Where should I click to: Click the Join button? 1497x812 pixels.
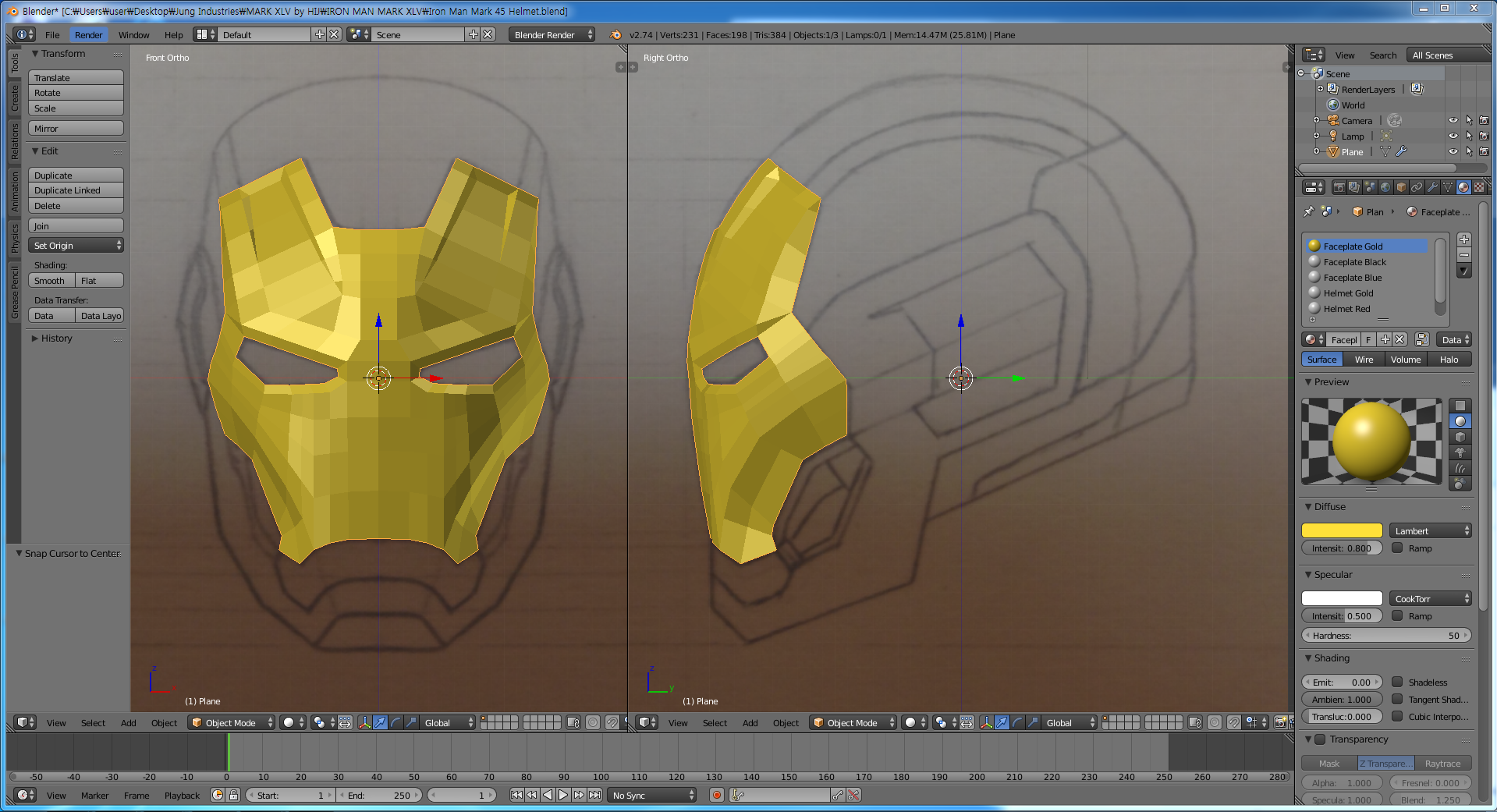[76, 225]
